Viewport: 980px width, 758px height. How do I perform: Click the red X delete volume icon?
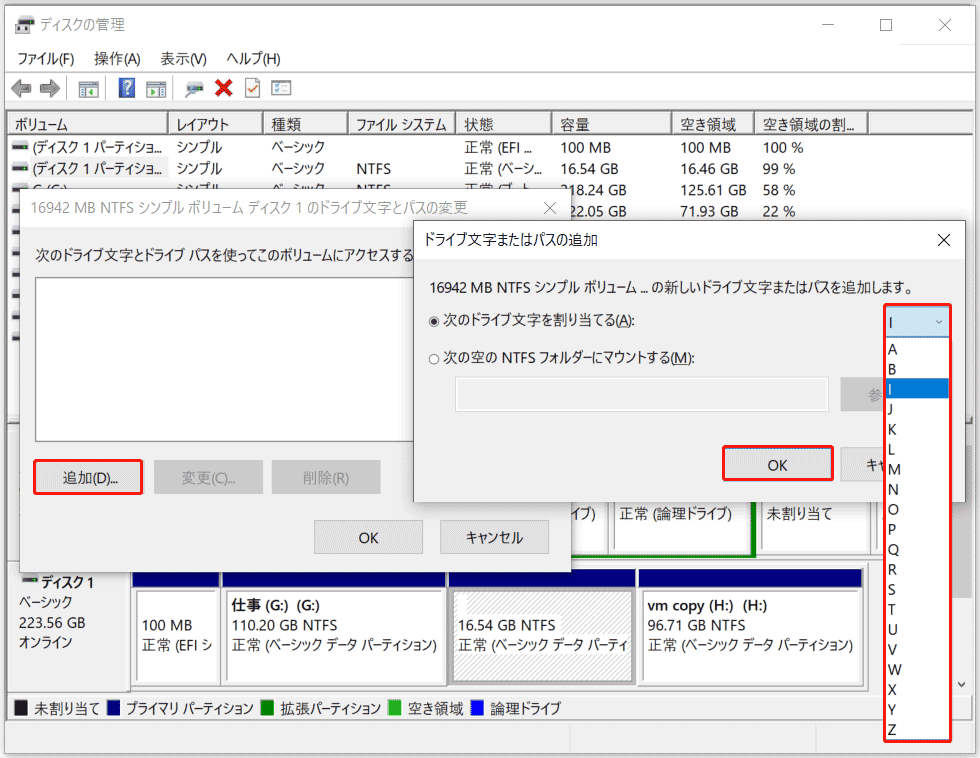pos(222,88)
